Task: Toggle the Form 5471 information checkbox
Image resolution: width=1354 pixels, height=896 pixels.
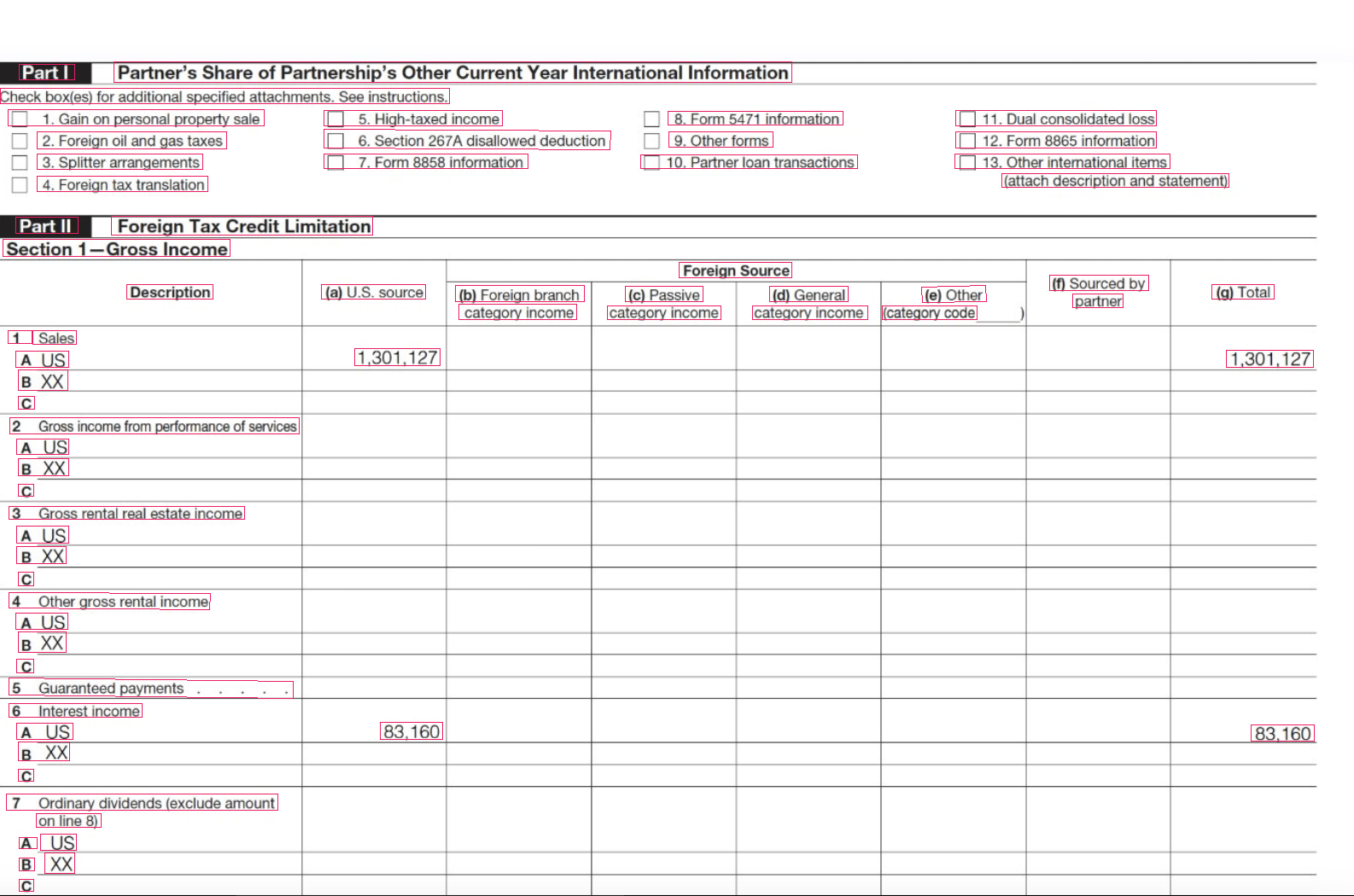Action: pyautogui.click(x=651, y=119)
